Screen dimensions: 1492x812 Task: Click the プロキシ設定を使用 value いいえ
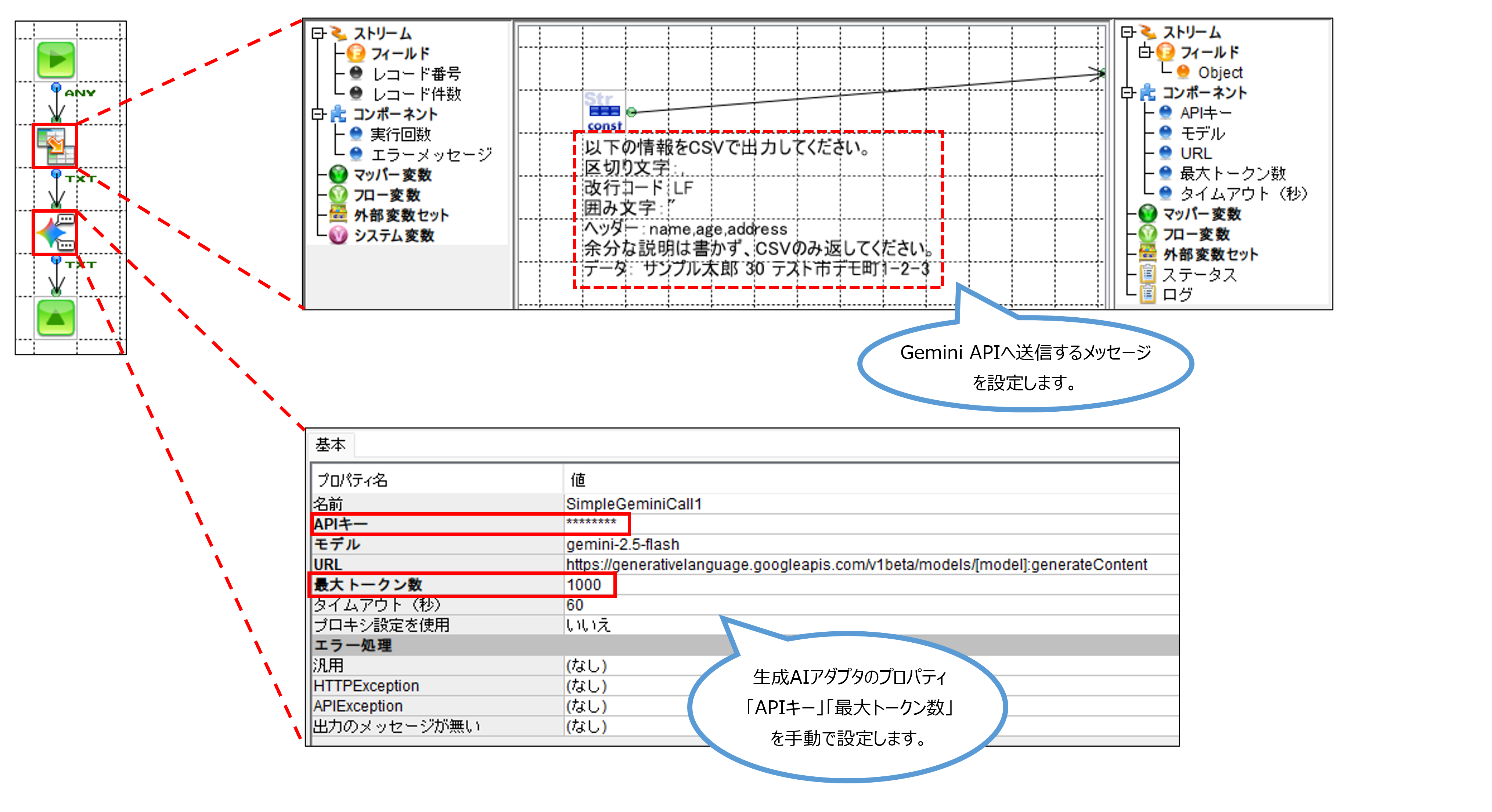coord(588,625)
